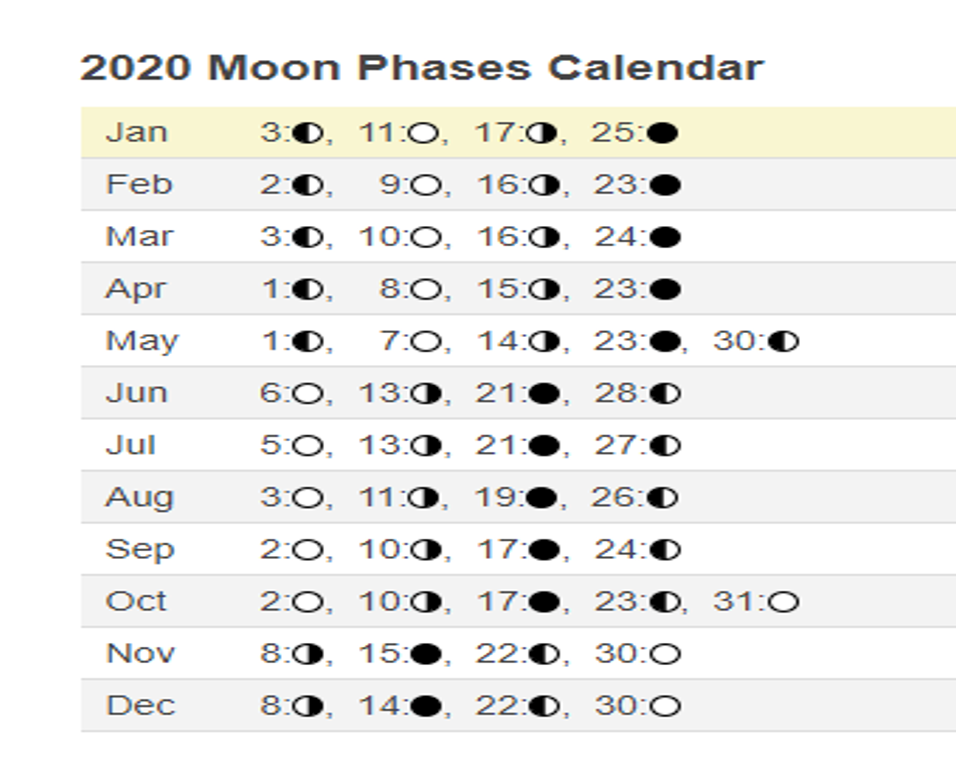Viewport: 956px width, 766px height.
Task: Click the Apr 1 first quarter moon icon
Action: click(x=308, y=289)
